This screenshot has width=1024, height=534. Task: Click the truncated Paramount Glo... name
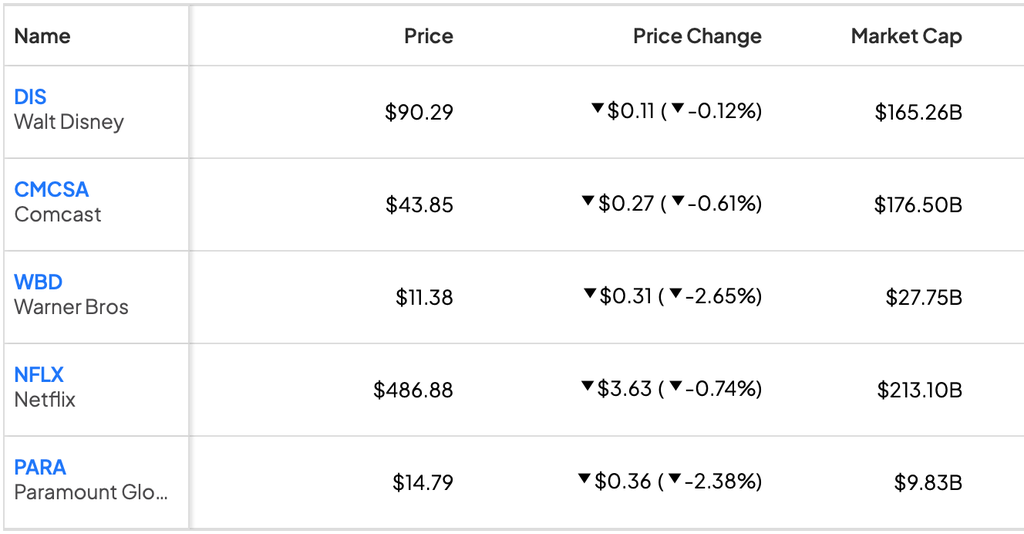(91, 492)
